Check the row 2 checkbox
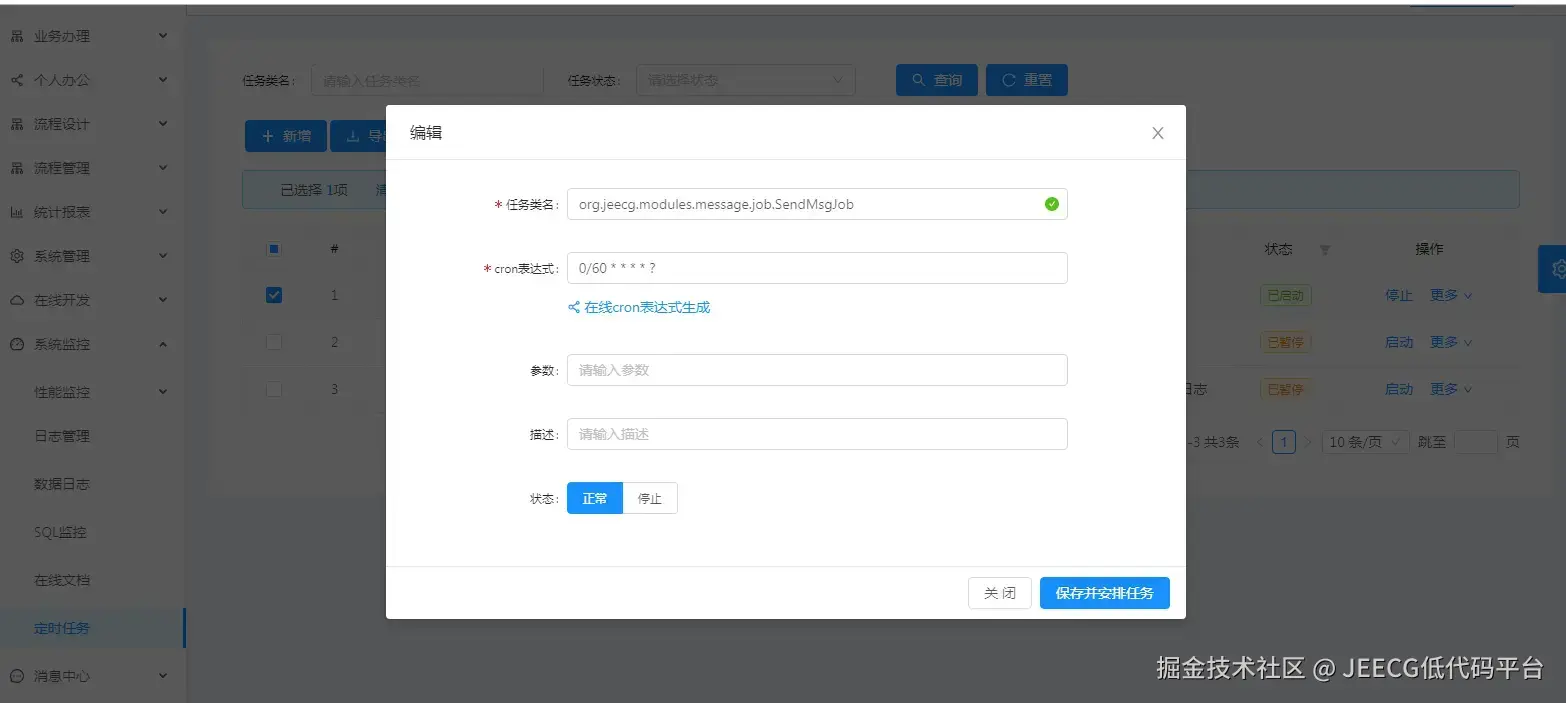Viewport: 1566px width, 703px height. pos(274,342)
